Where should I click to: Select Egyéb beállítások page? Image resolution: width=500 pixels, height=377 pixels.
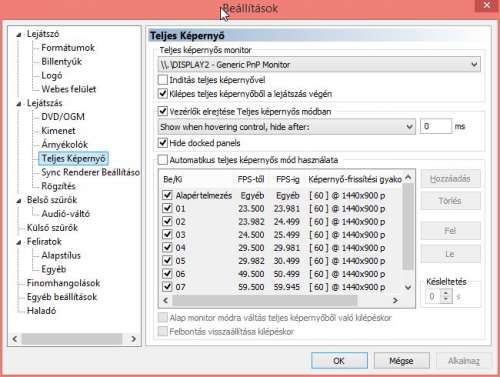tap(62, 297)
